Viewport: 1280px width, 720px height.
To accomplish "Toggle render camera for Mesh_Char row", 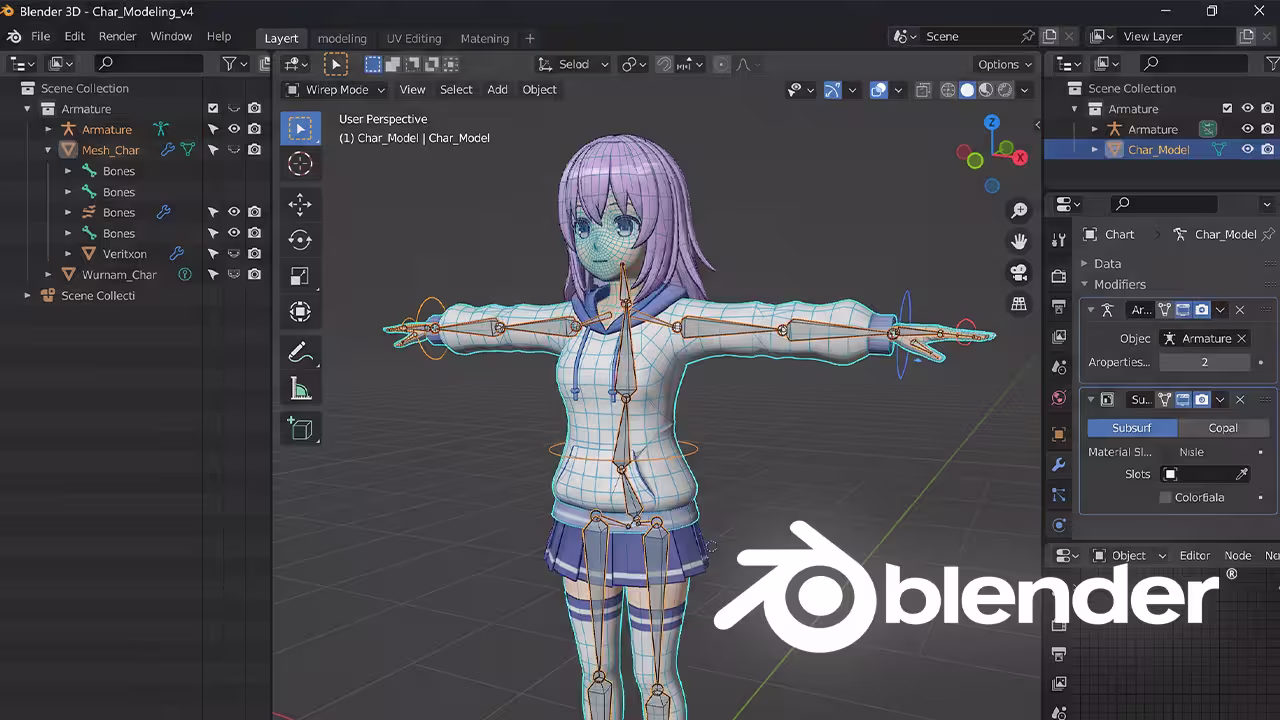I will click(255, 150).
